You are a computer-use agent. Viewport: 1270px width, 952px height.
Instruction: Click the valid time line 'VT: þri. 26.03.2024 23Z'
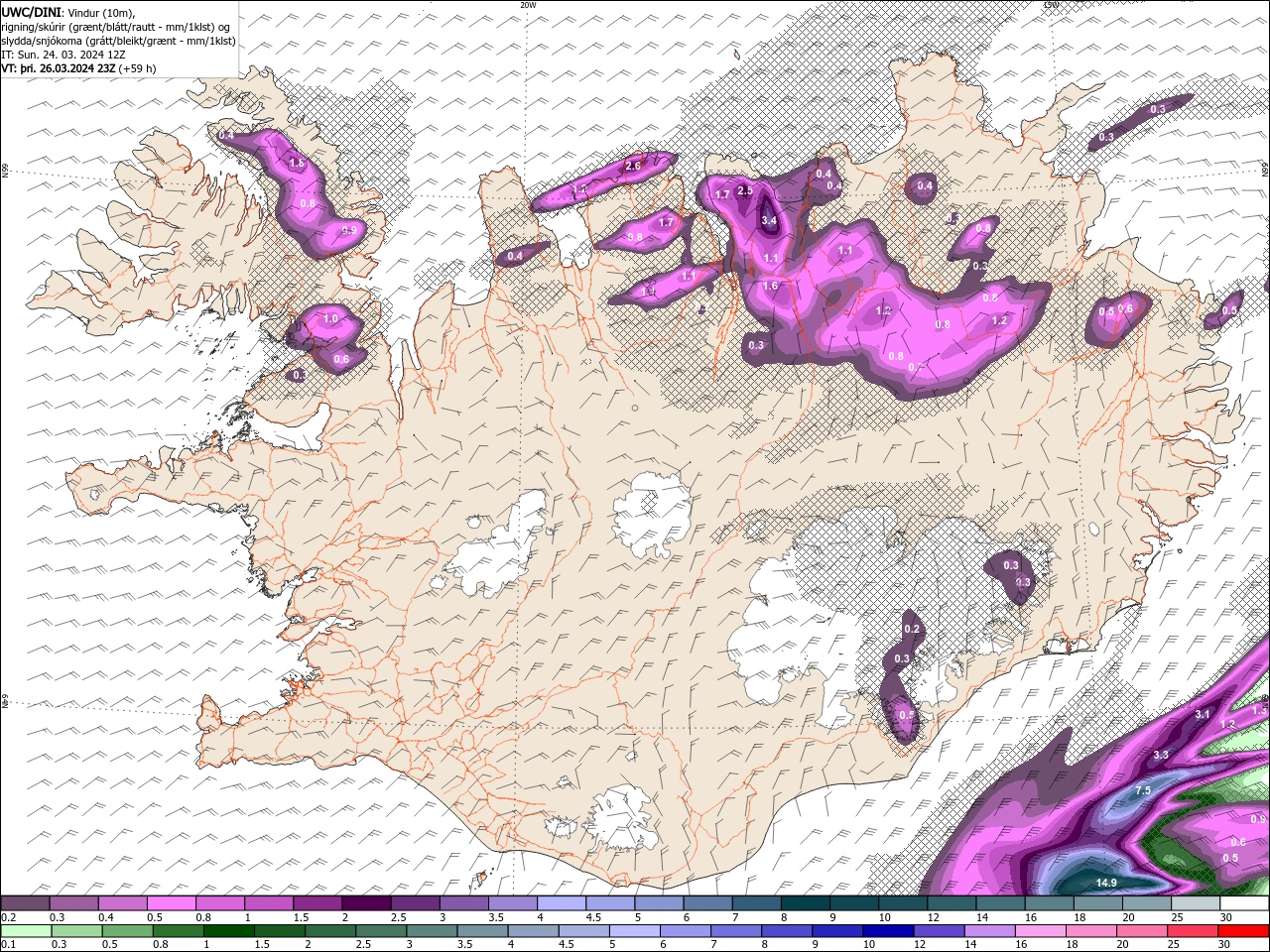(59, 68)
